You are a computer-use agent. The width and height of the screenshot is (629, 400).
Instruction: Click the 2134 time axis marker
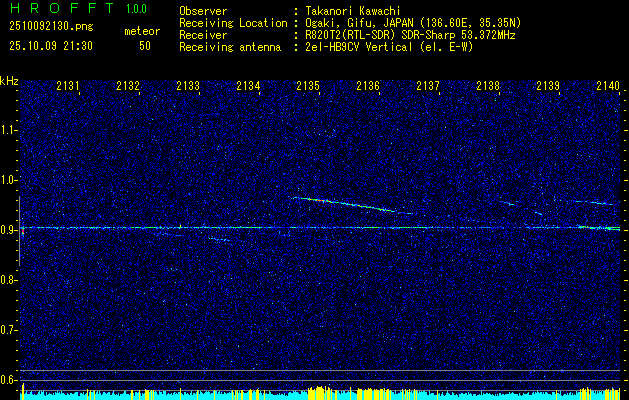point(248,85)
